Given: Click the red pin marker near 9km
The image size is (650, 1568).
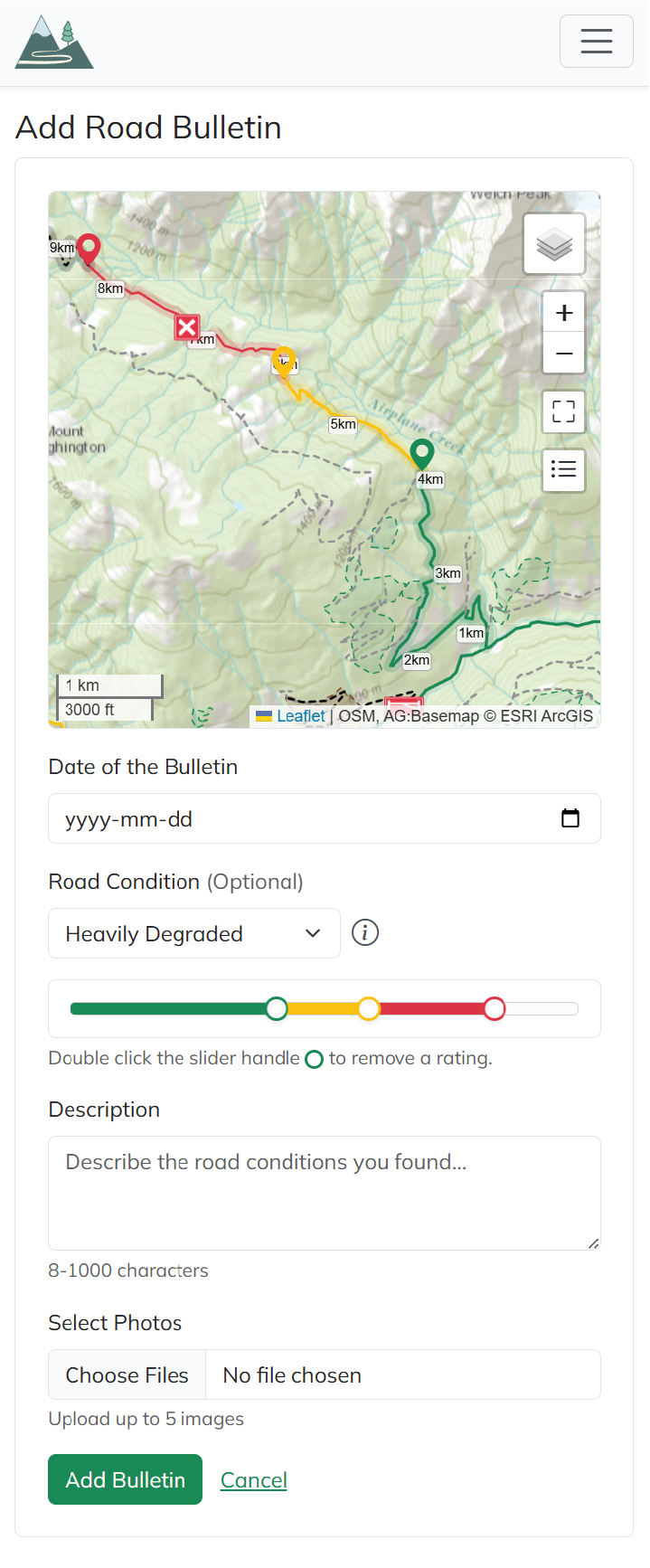Looking at the screenshot, I should 89,247.
